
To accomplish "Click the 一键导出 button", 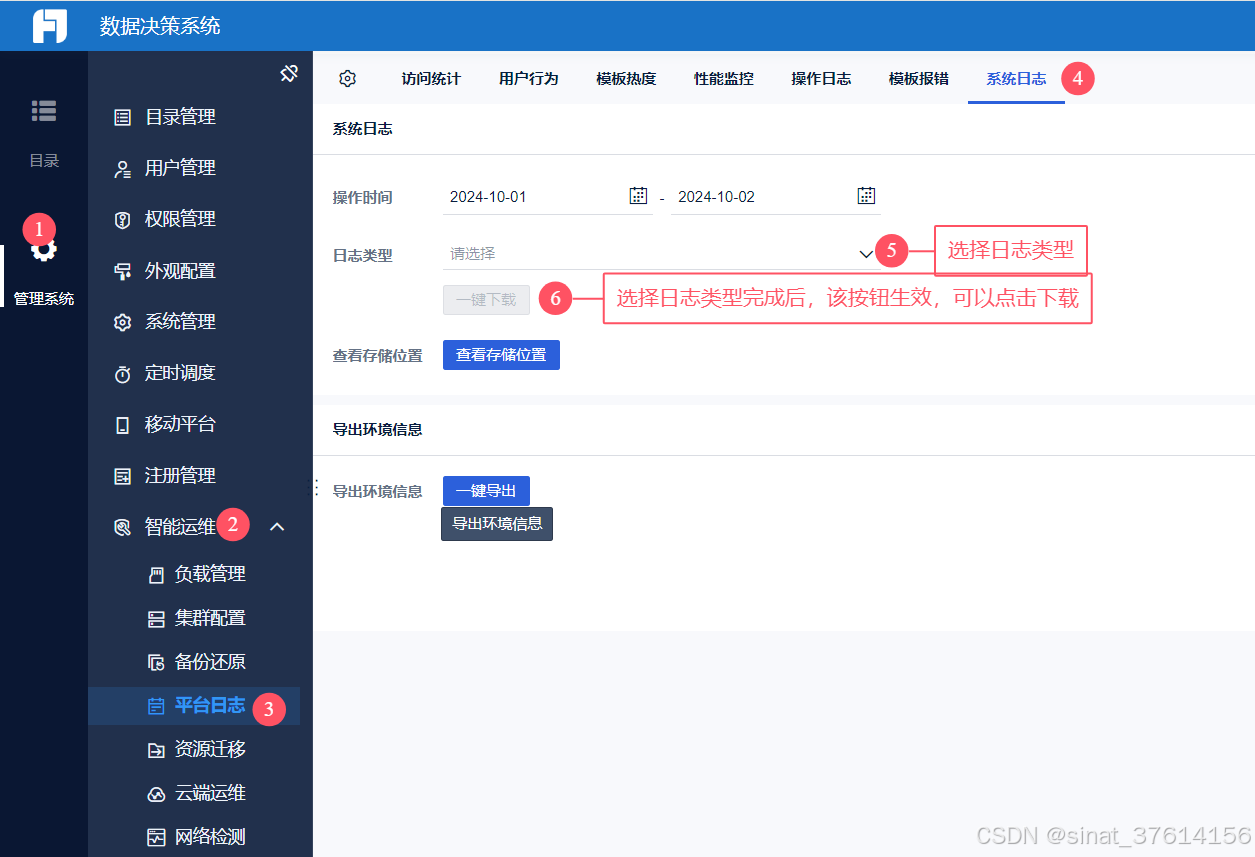I will (486, 491).
